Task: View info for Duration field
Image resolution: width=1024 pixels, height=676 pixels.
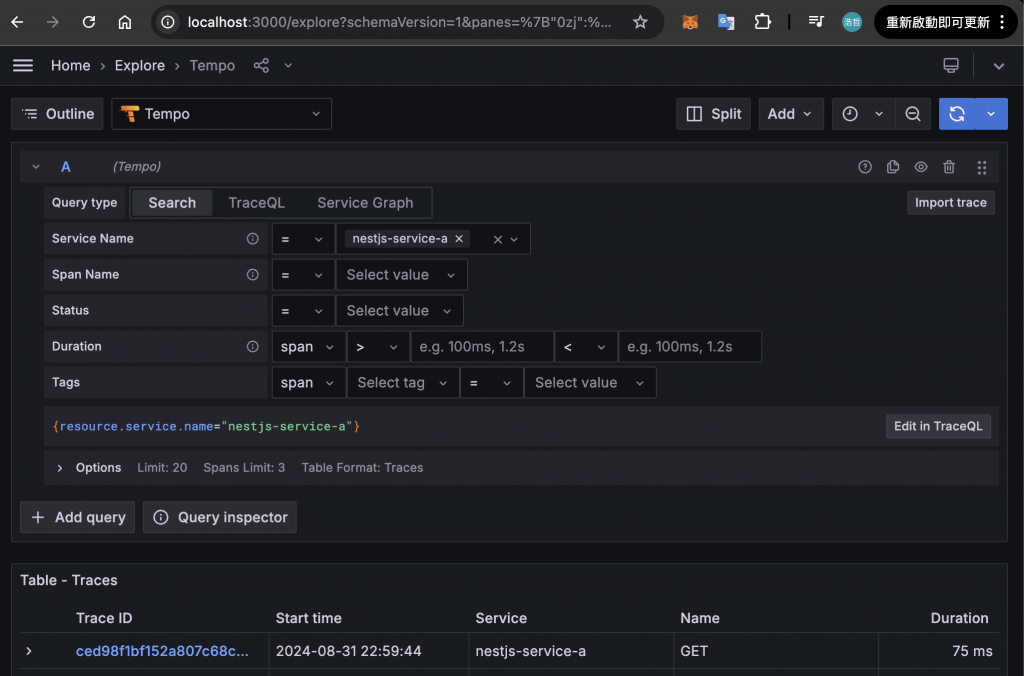Action: point(253,347)
